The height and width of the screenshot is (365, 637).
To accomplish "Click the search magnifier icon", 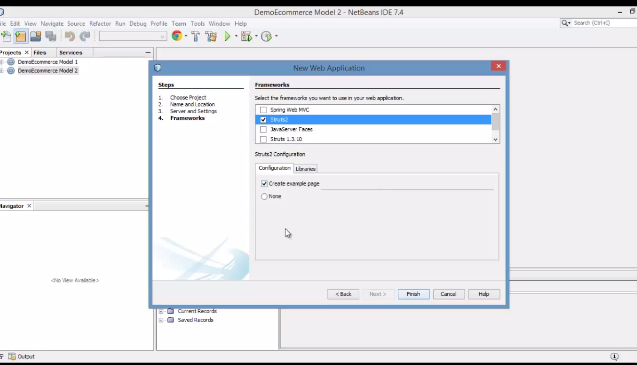I will pos(565,23).
